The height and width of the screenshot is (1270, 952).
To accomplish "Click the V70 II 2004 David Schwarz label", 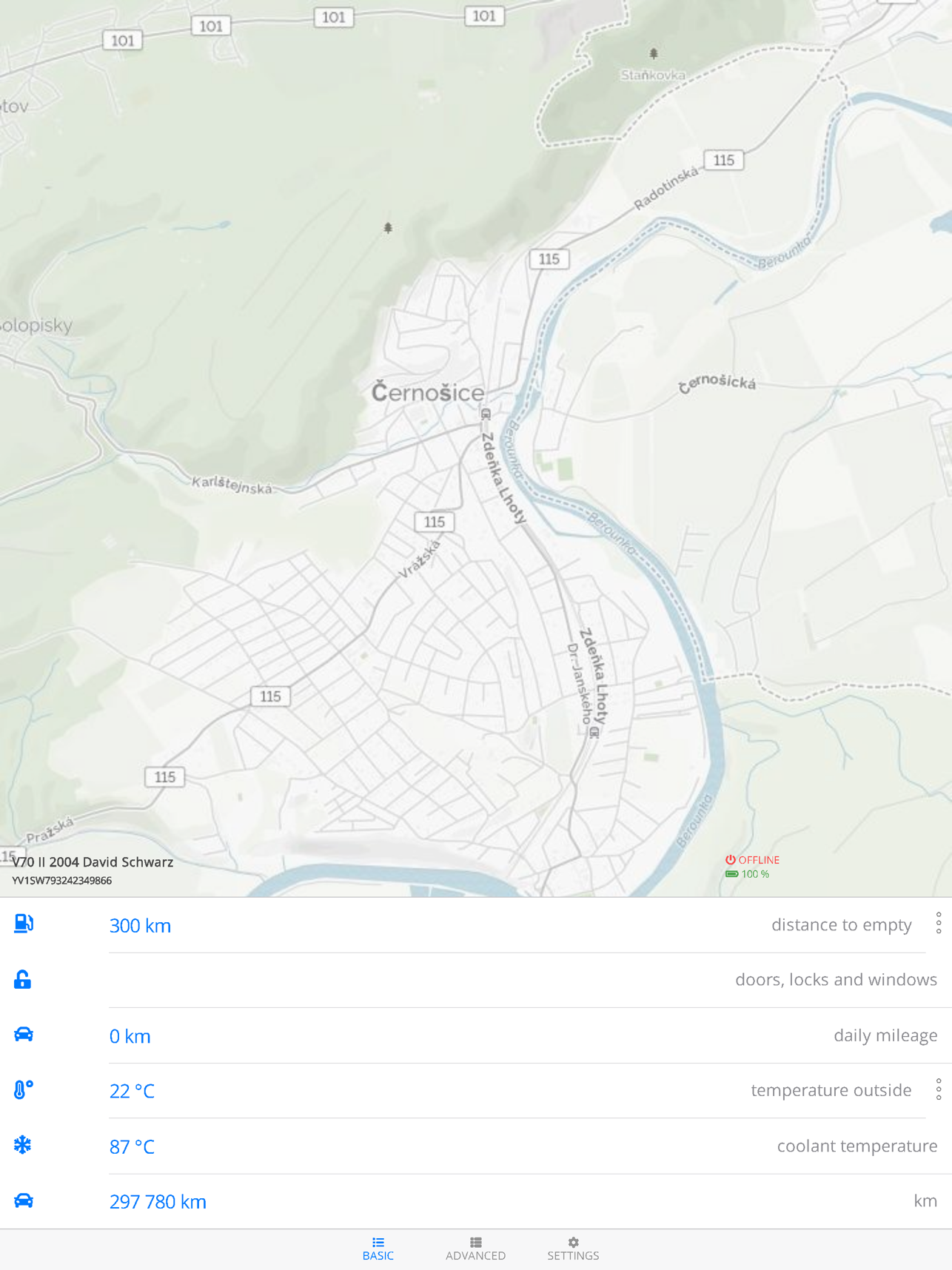I will pyautogui.click(x=93, y=862).
